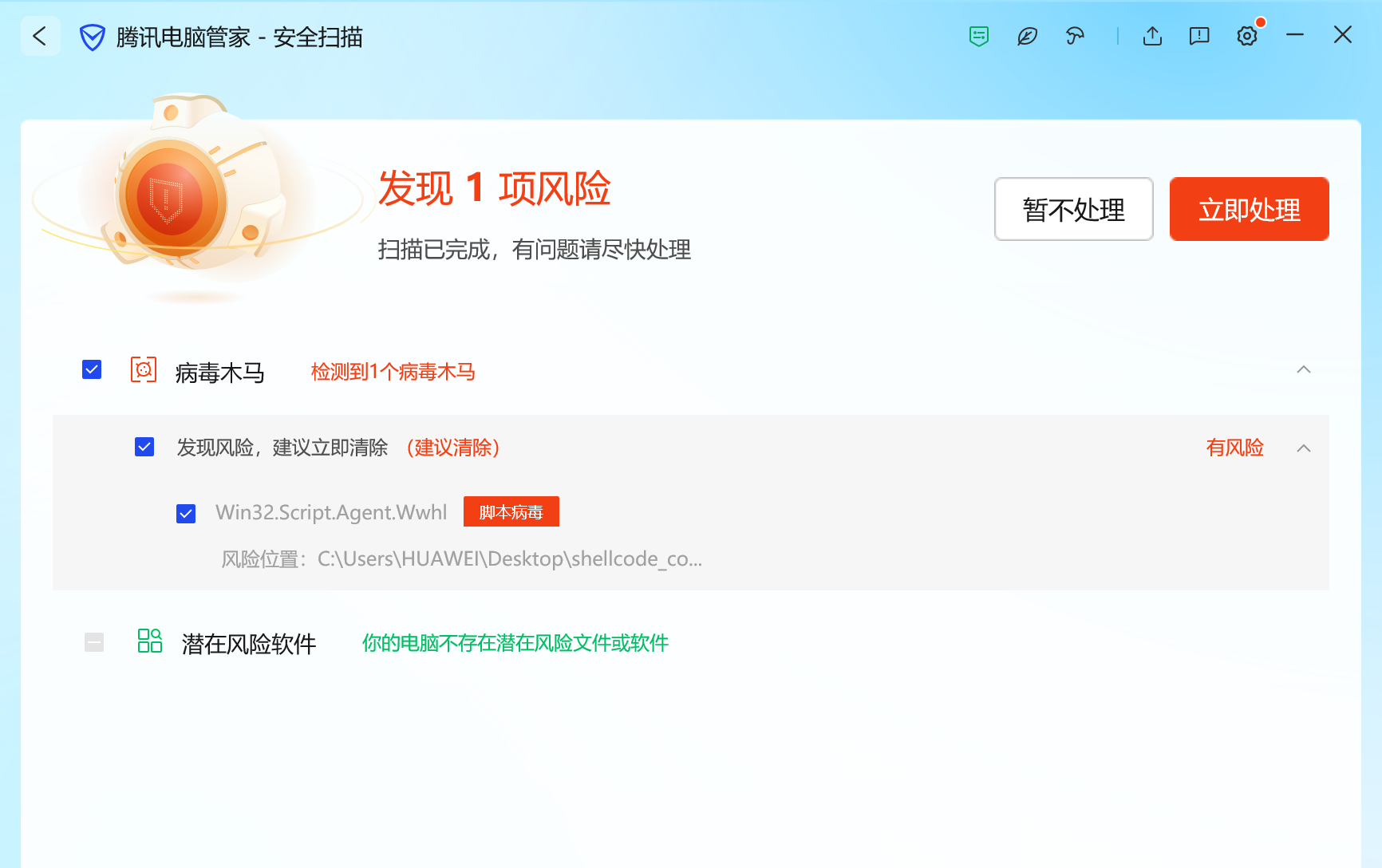Open the green message notes icon
The image size is (1382, 868).
979,36
